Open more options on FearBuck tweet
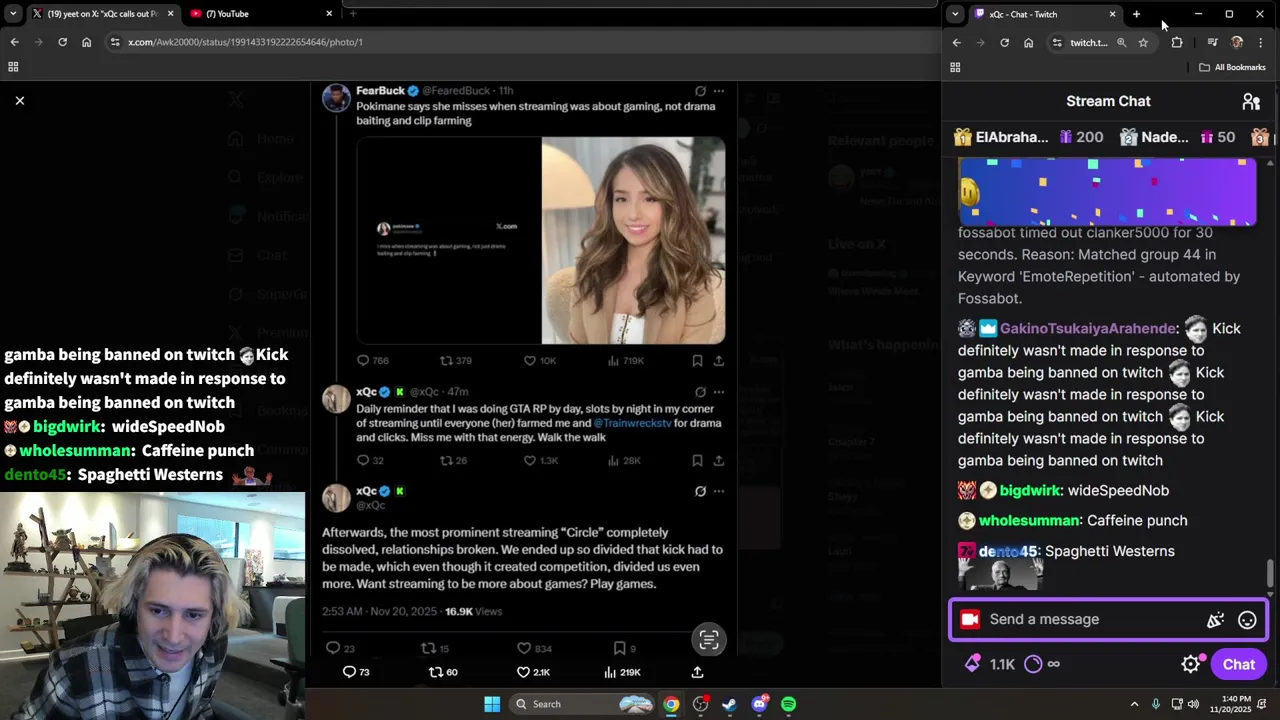Screen dimensions: 1280x720 718,91
